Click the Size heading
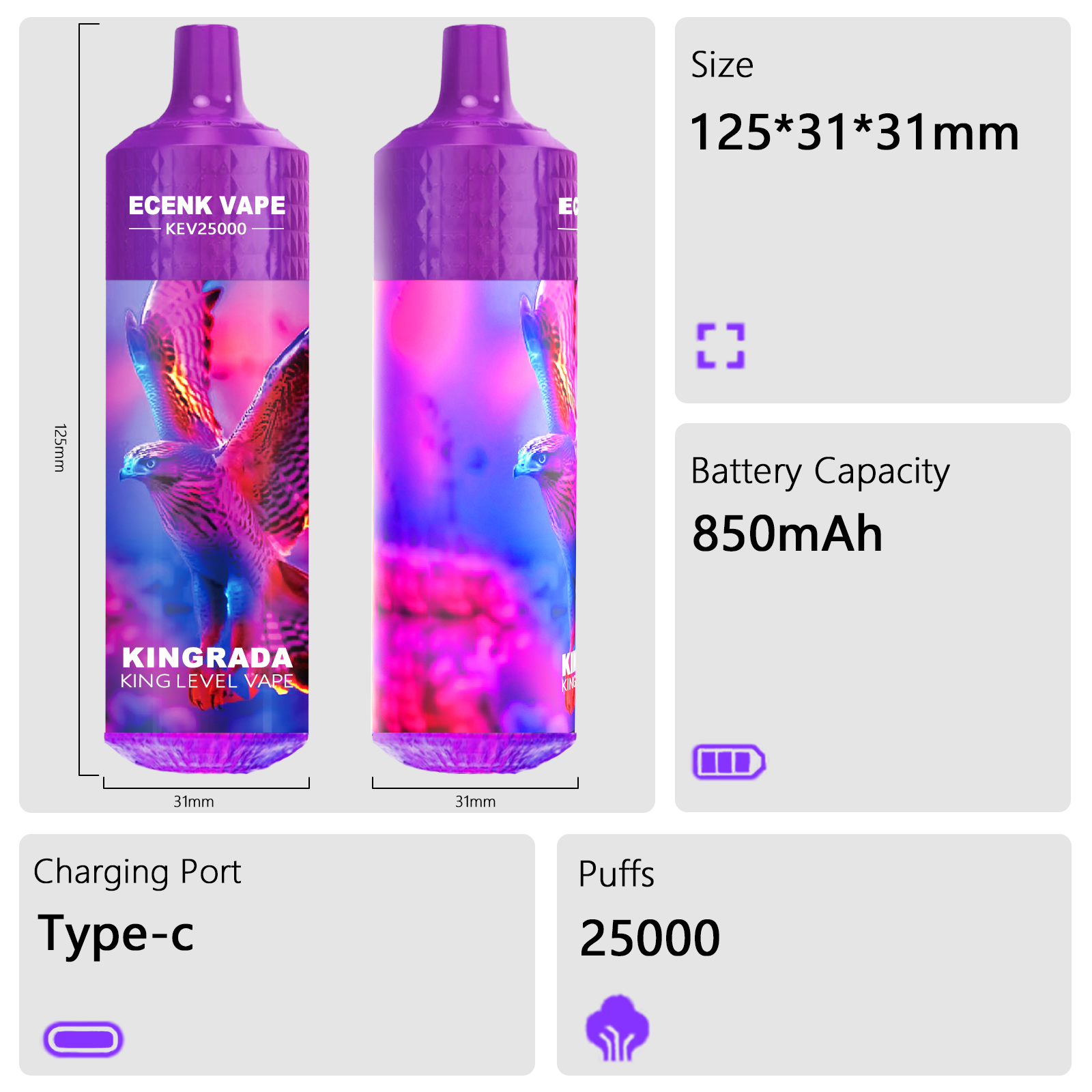This screenshot has height=1092, width=1092. coord(722,66)
